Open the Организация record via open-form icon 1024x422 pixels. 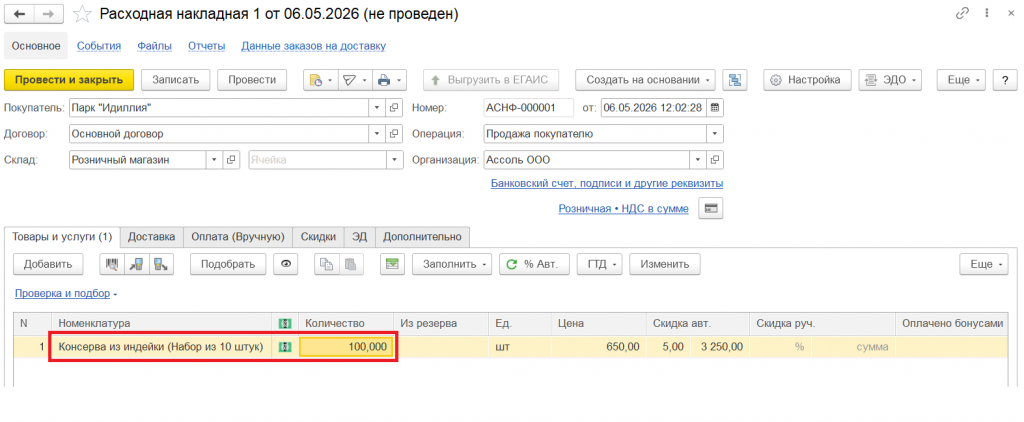pyautogui.click(x=715, y=159)
